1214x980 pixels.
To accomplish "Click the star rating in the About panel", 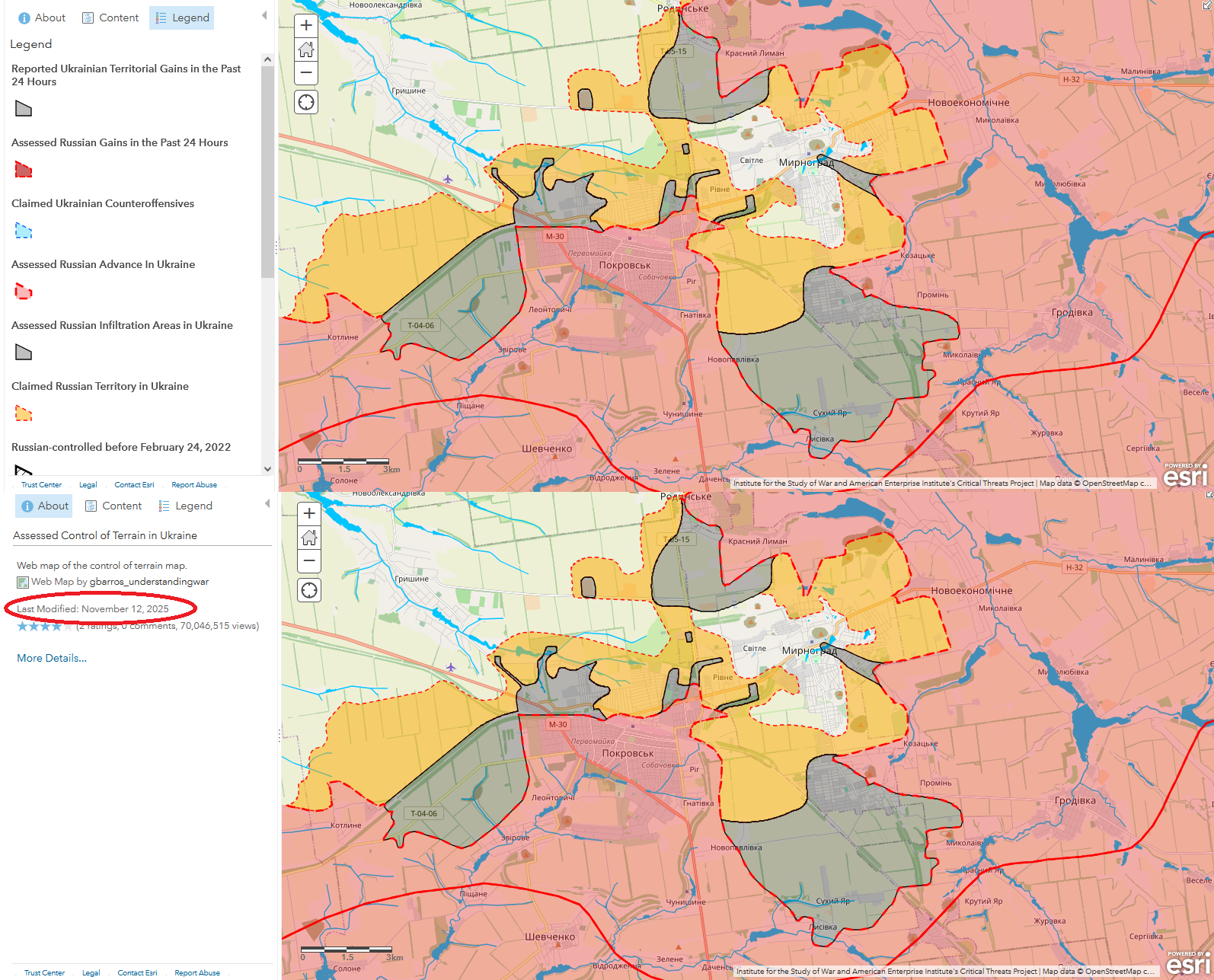I will point(45,626).
